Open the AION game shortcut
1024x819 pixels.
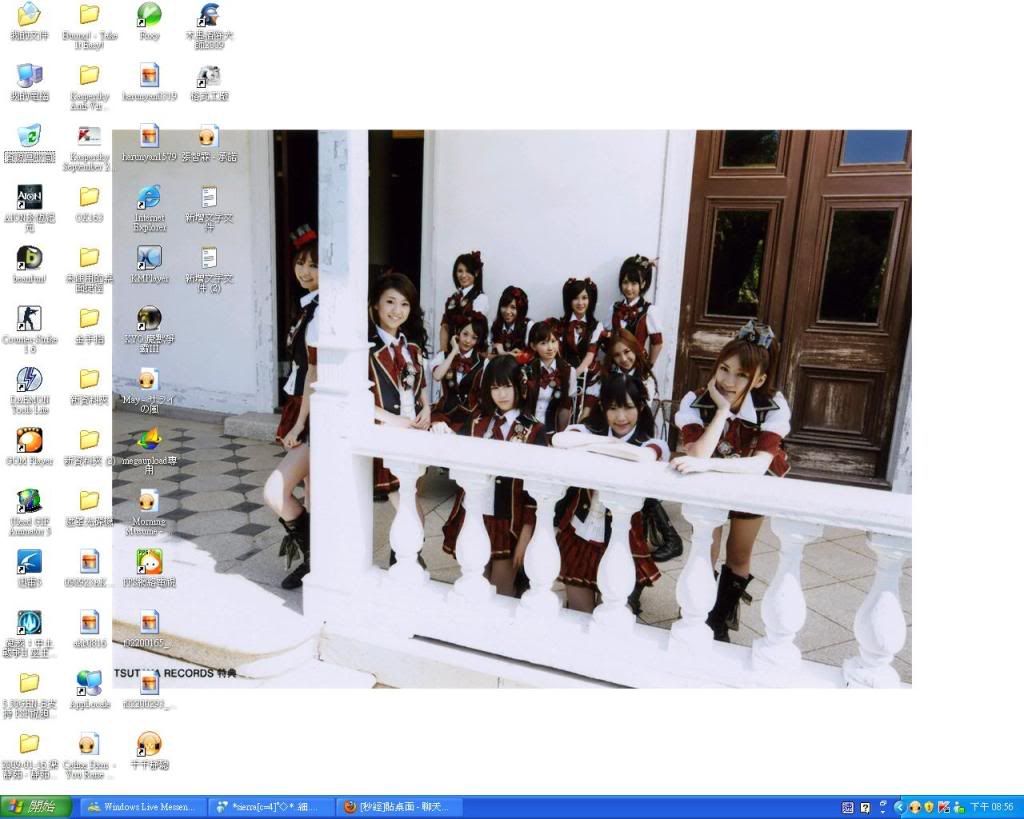pyautogui.click(x=29, y=197)
